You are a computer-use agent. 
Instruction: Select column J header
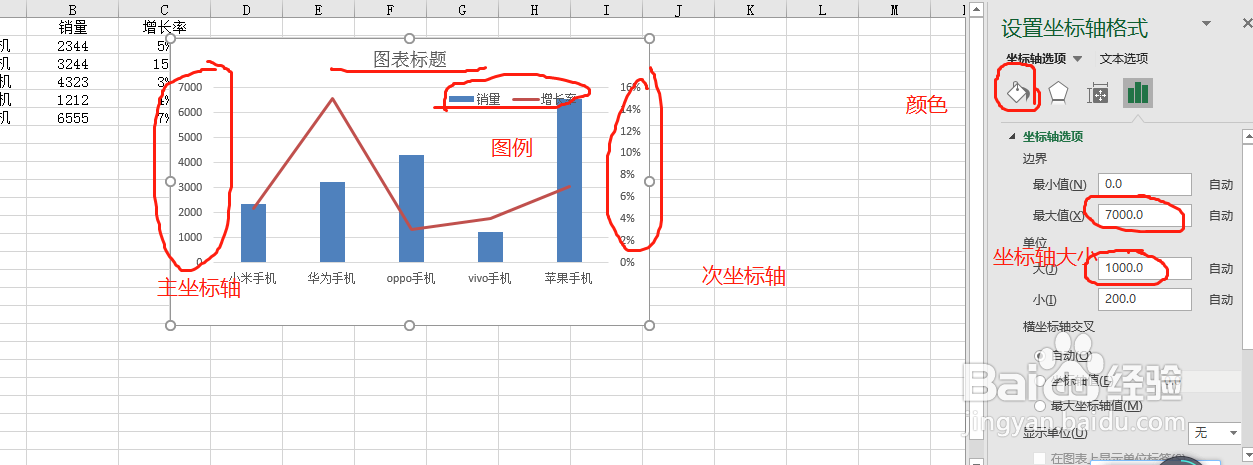(x=677, y=9)
